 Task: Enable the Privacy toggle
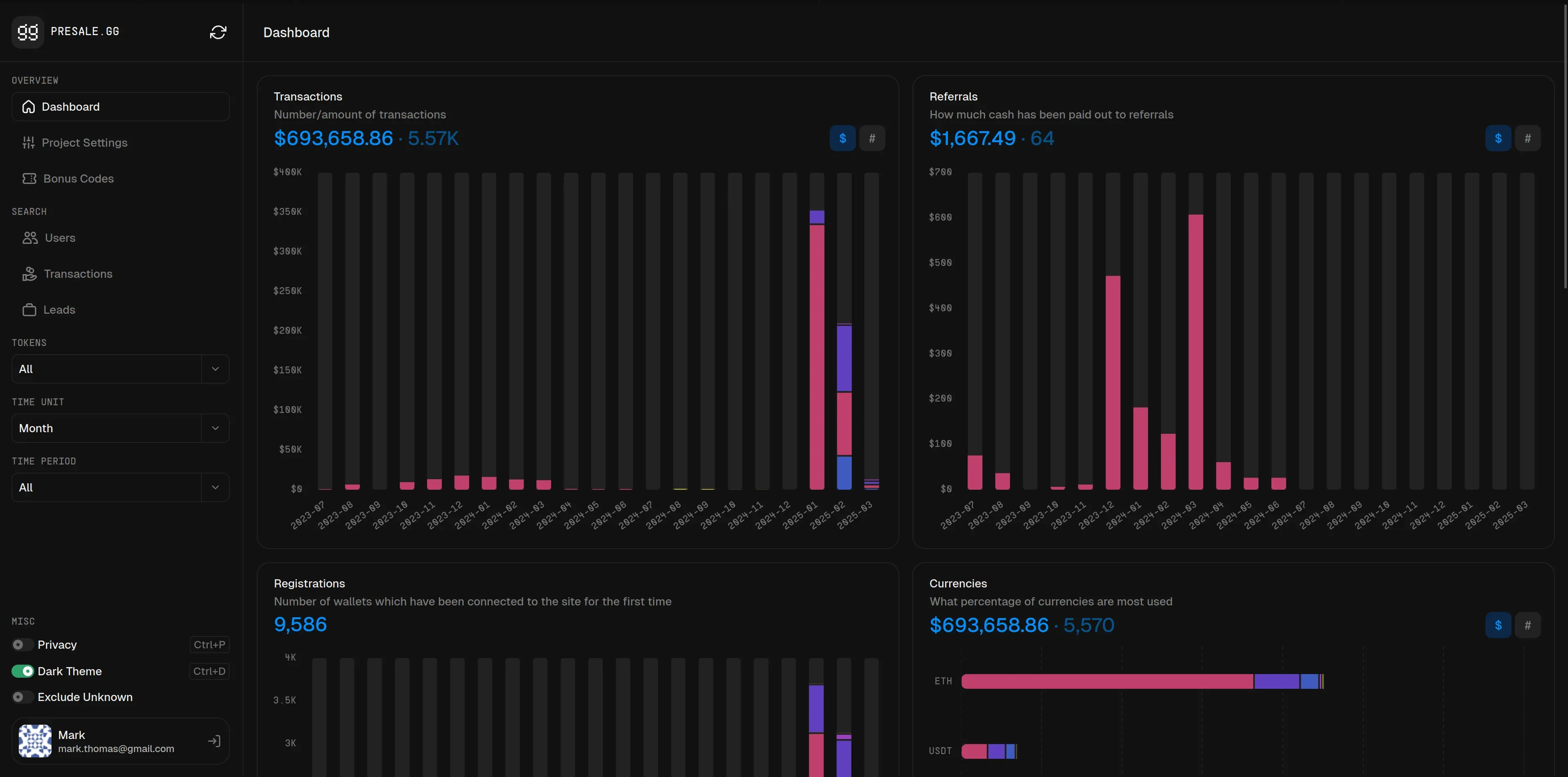coord(22,644)
